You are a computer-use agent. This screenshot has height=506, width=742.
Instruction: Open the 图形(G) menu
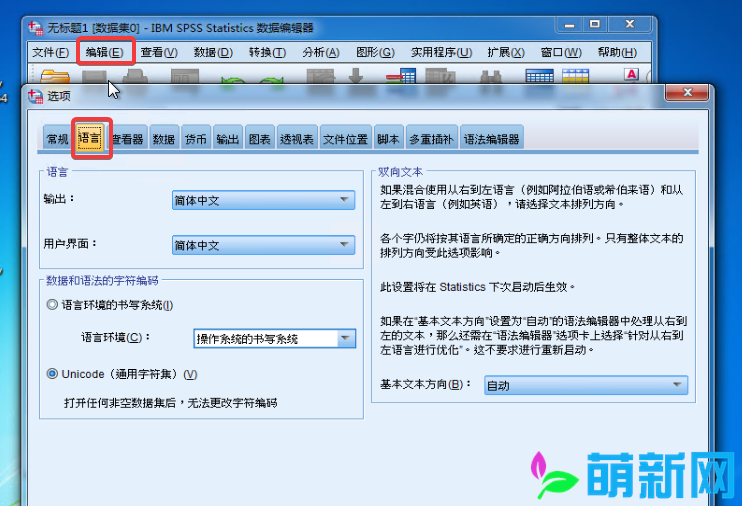click(375, 52)
